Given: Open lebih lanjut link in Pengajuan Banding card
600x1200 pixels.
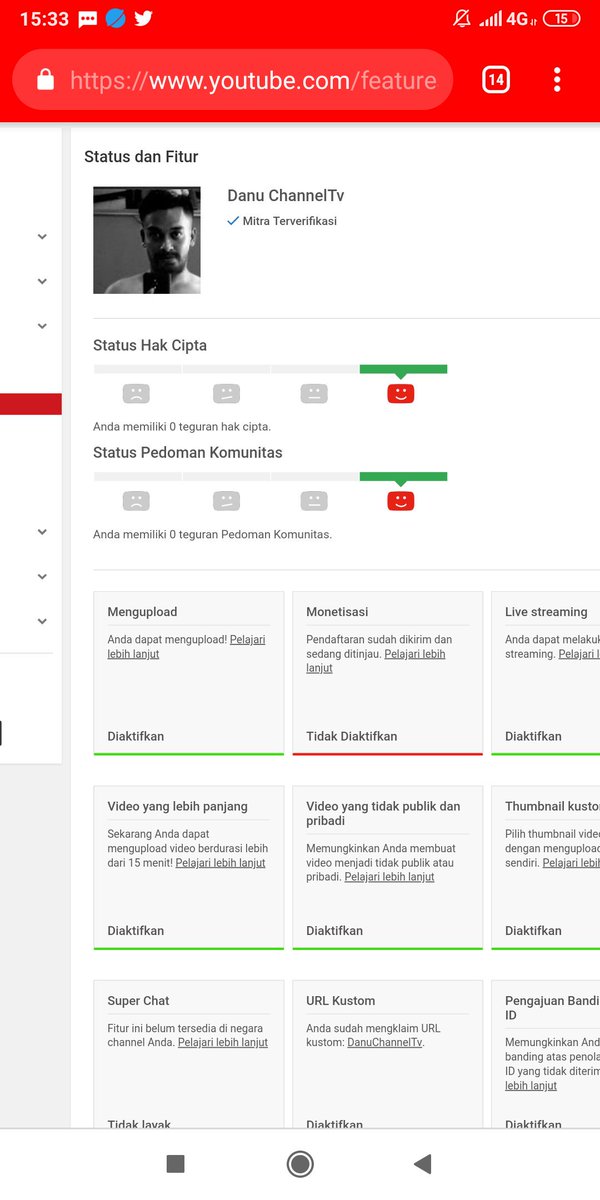Looking at the screenshot, I should coord(530,1085).
